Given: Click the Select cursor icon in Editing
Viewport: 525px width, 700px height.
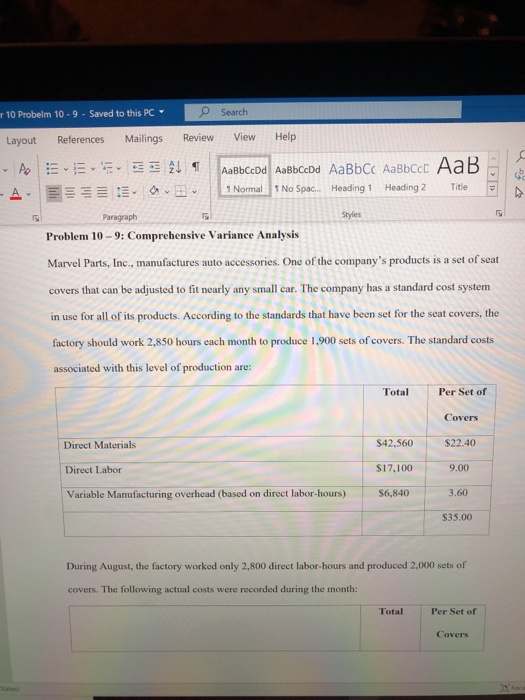Looking at the screenshot, I should point(520,194).
